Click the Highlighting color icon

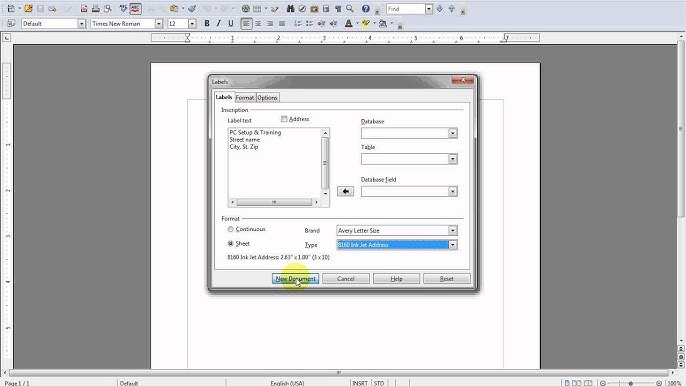[366, 23]
